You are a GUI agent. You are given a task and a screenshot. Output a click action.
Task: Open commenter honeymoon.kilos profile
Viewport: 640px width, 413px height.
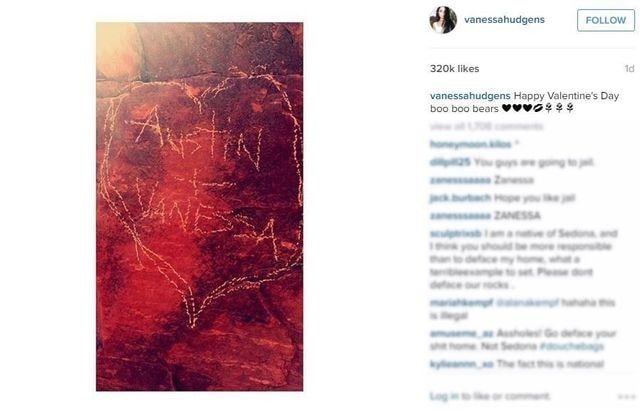pyautogui.click(x=470, y=144)
